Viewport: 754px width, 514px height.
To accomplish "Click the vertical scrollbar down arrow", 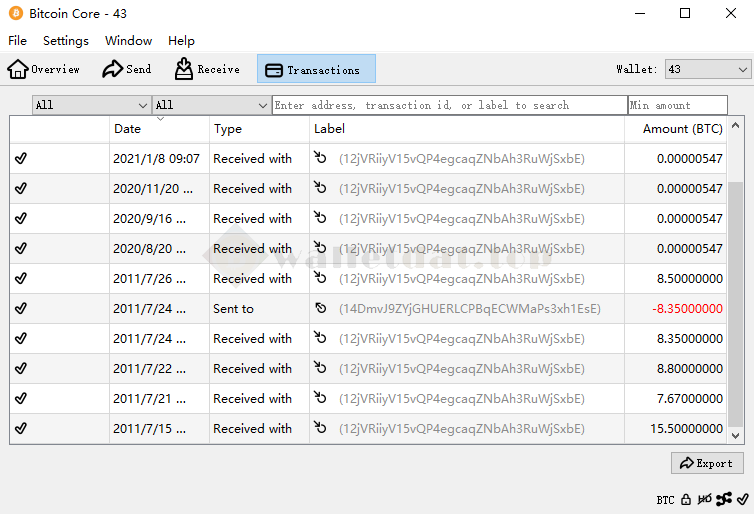I will pos(736,436).
